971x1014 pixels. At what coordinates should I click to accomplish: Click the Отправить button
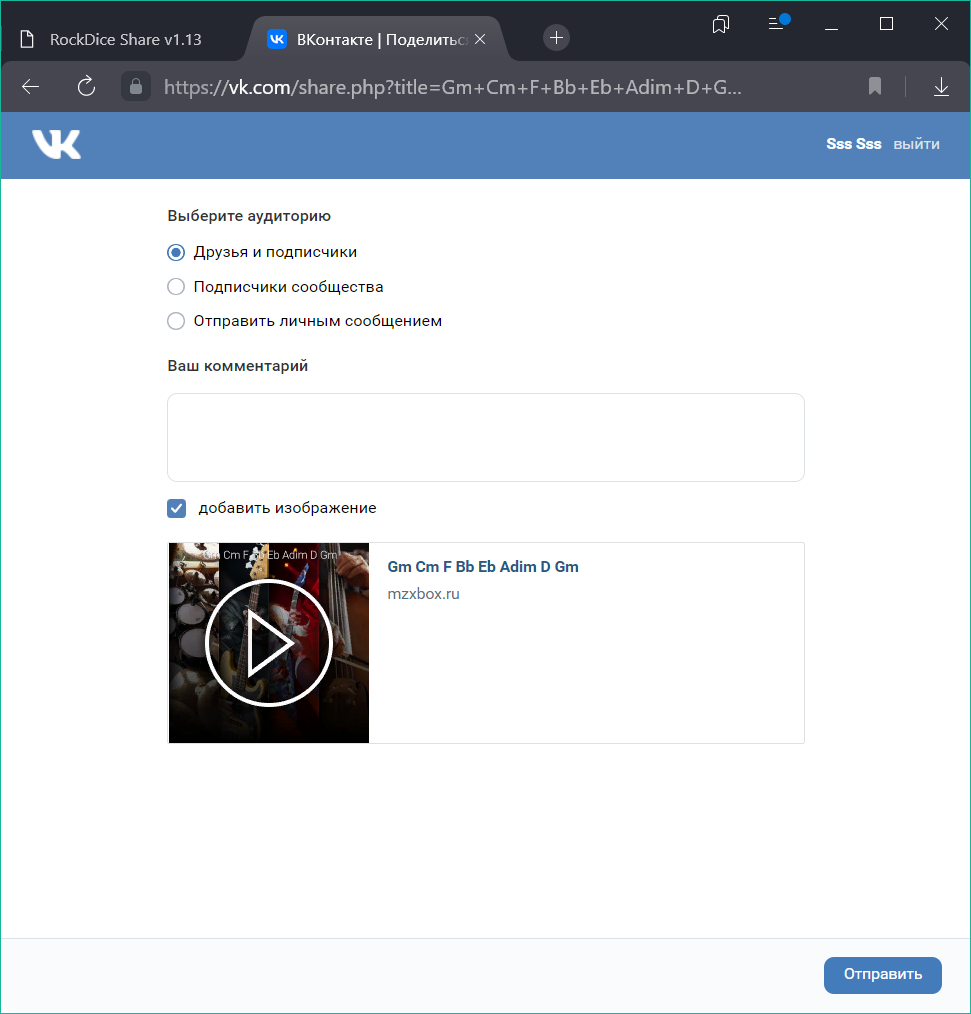[x=882, y=975]
